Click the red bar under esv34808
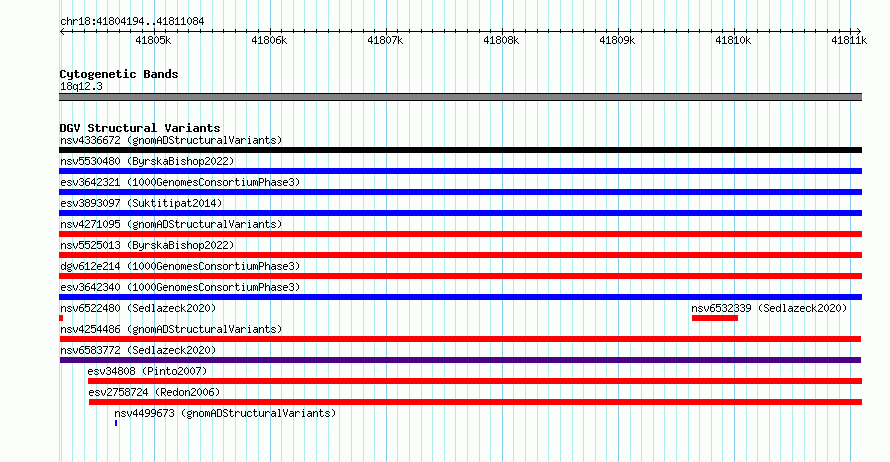This screenshot has height=462, width=890. tap(475, 381)
